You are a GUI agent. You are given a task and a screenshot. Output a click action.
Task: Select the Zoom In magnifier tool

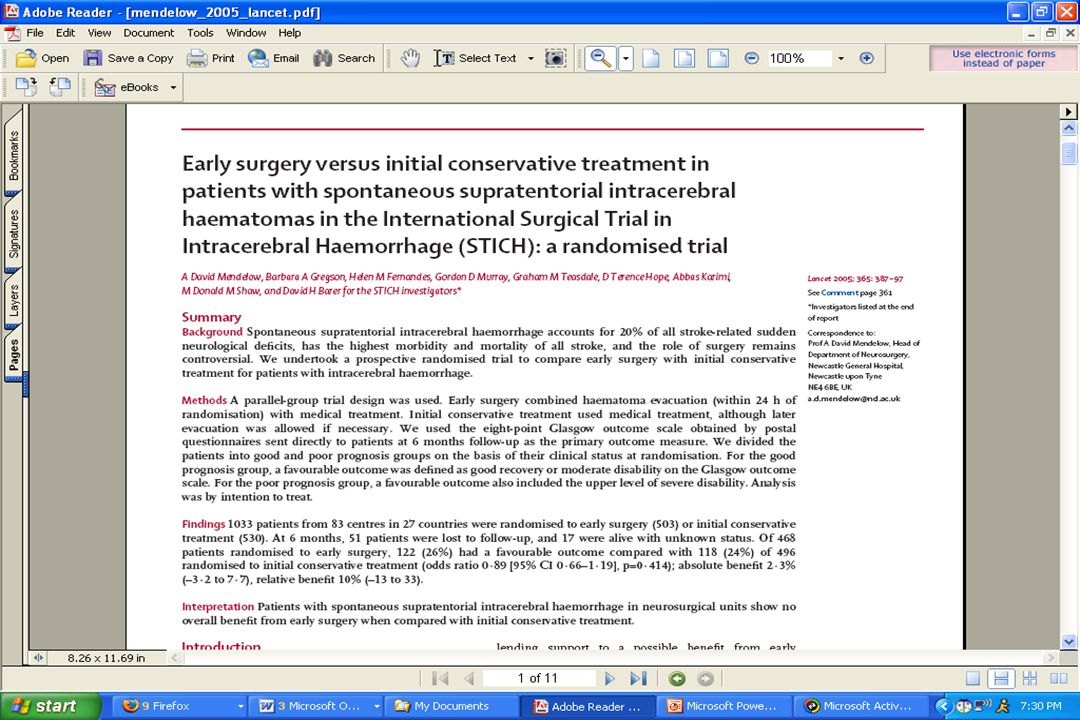601,59
